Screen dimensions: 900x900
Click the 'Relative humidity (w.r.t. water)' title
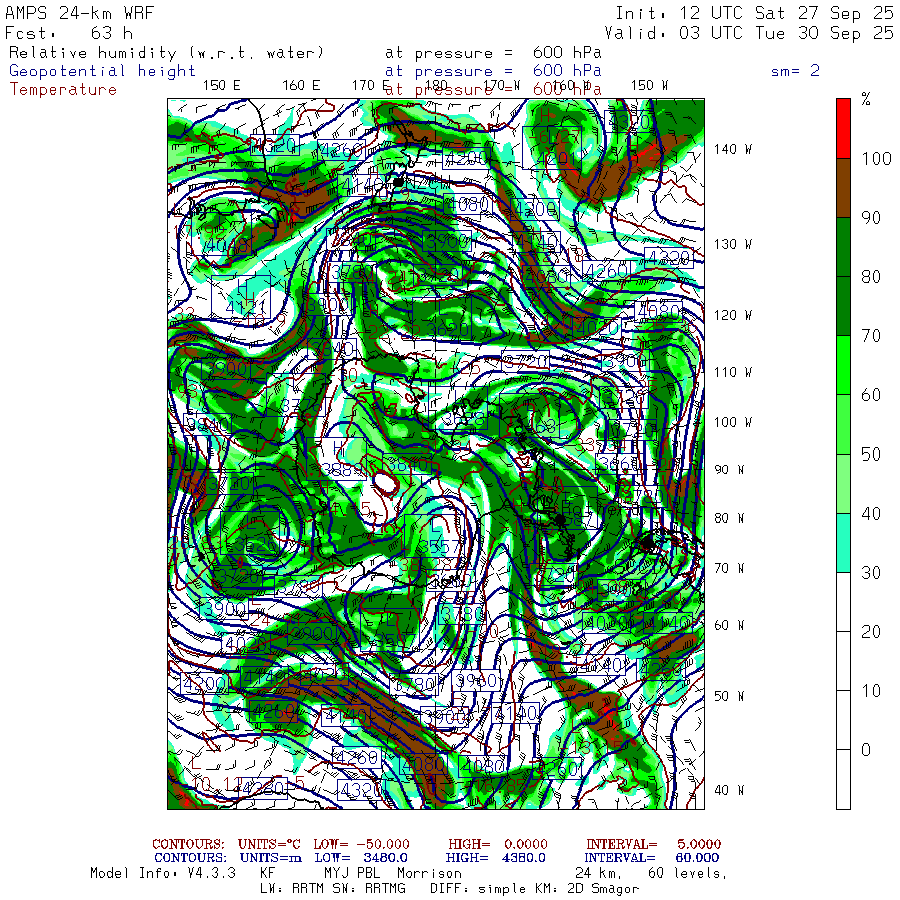pos(166,53)
